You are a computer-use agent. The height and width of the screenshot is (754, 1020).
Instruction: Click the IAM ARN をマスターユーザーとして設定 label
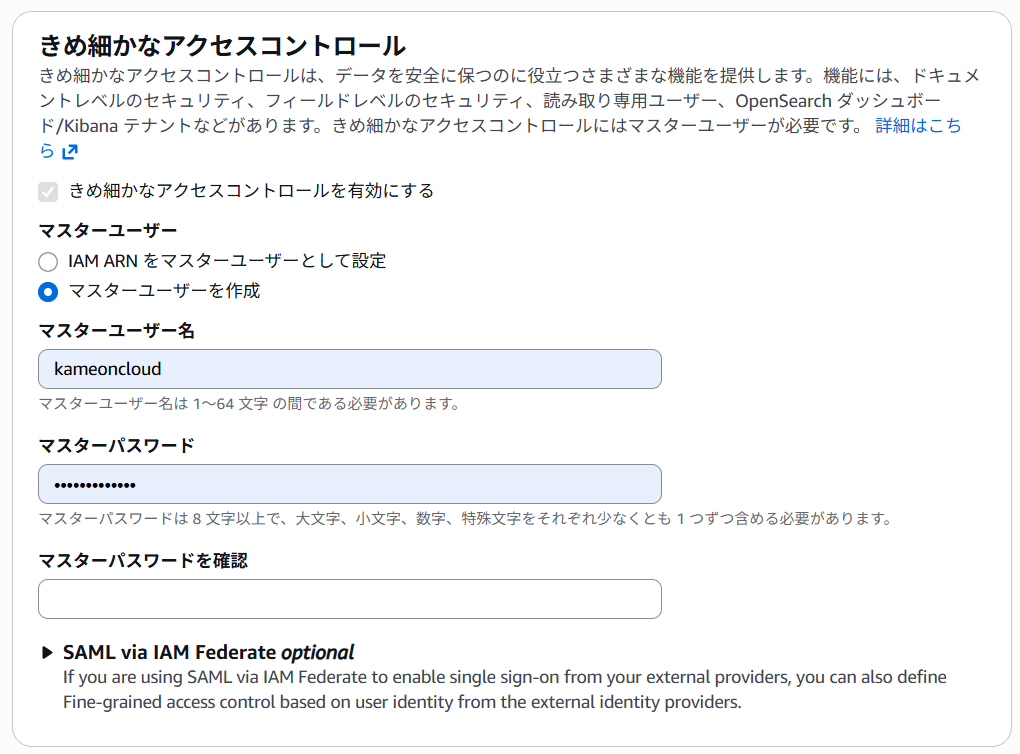click(227, 261)
